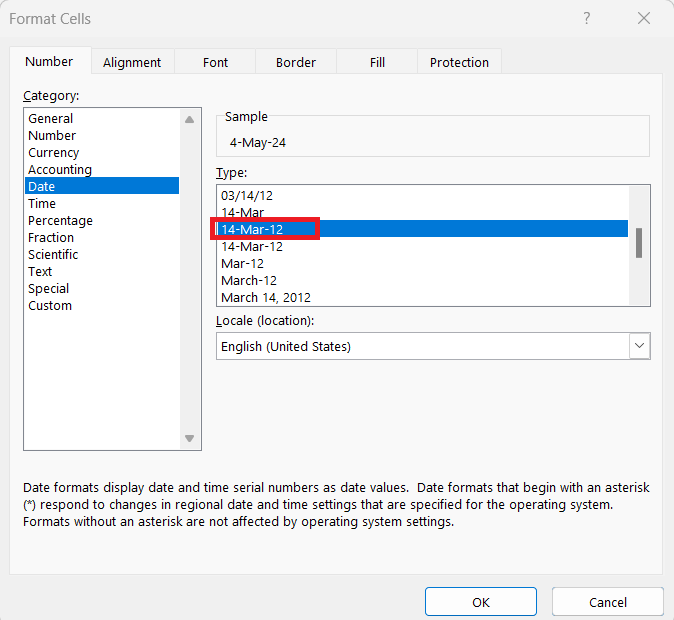
Task: Select the Text category
Action: pos(102,271)
